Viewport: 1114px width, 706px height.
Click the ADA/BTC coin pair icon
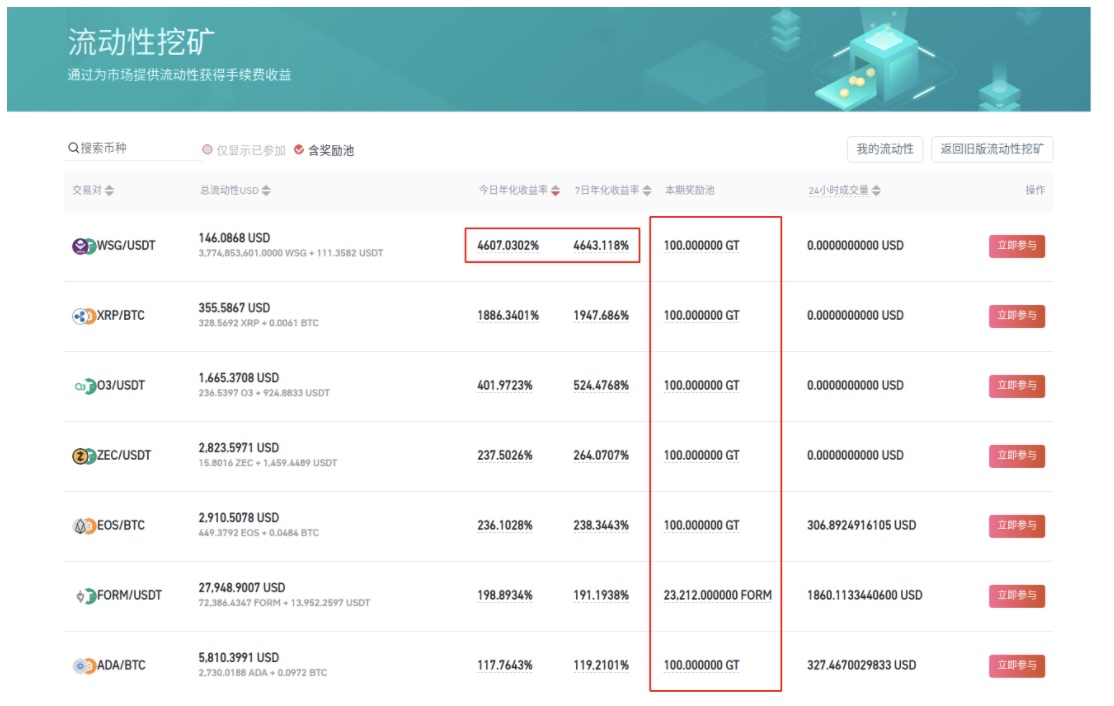pyautogui.click(x=84, y=666)
